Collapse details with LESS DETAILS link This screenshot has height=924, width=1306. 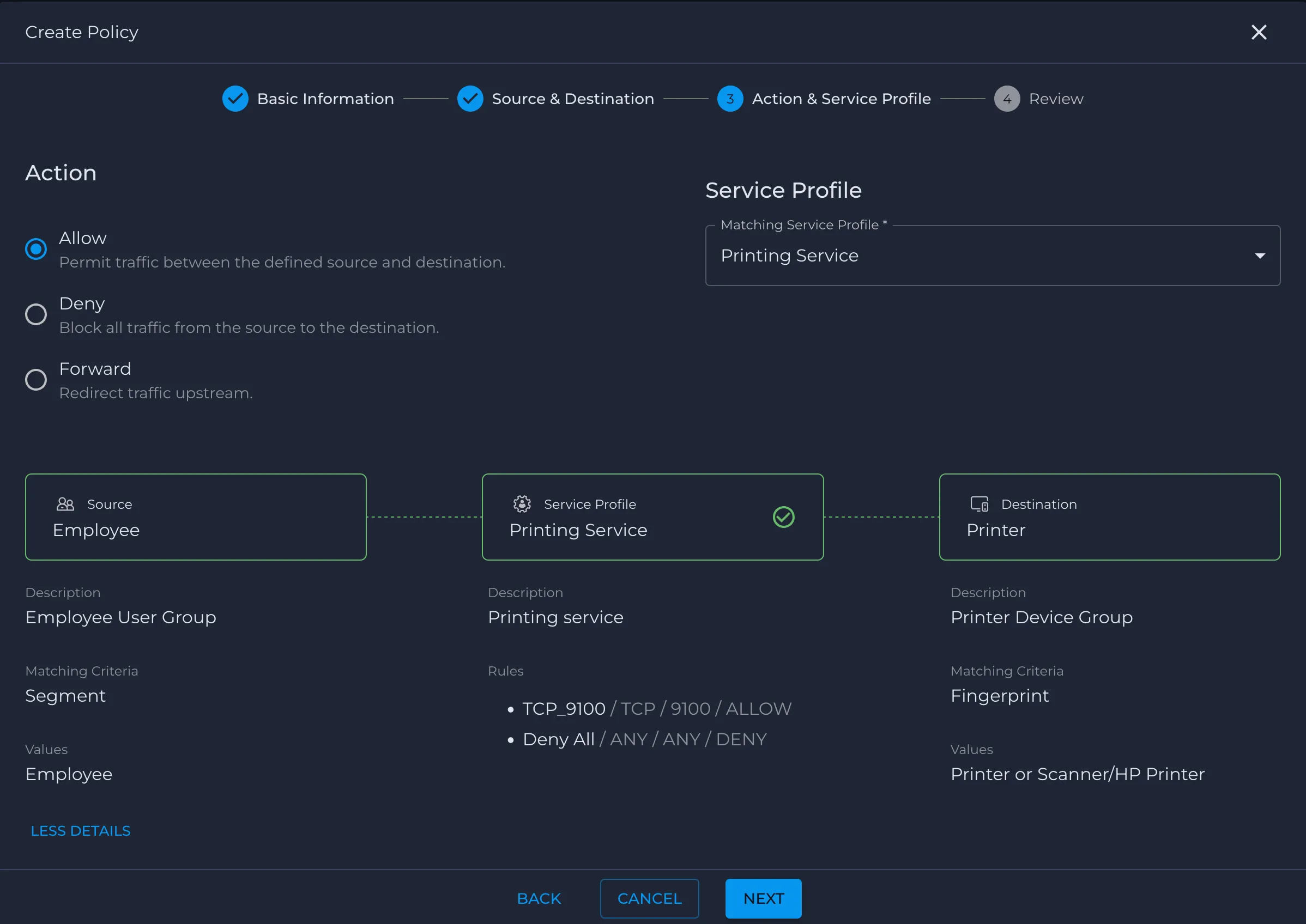click(x=81, y=831)
